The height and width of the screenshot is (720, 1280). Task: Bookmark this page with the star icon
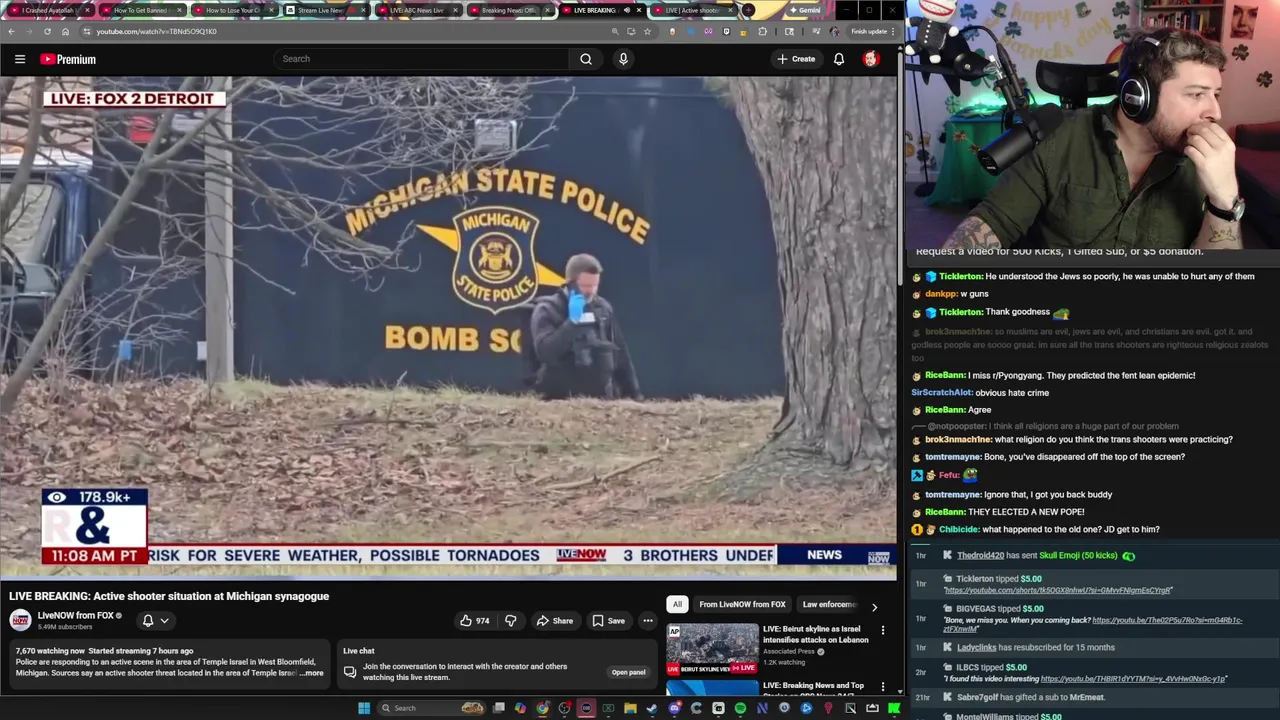coord(647,31)
